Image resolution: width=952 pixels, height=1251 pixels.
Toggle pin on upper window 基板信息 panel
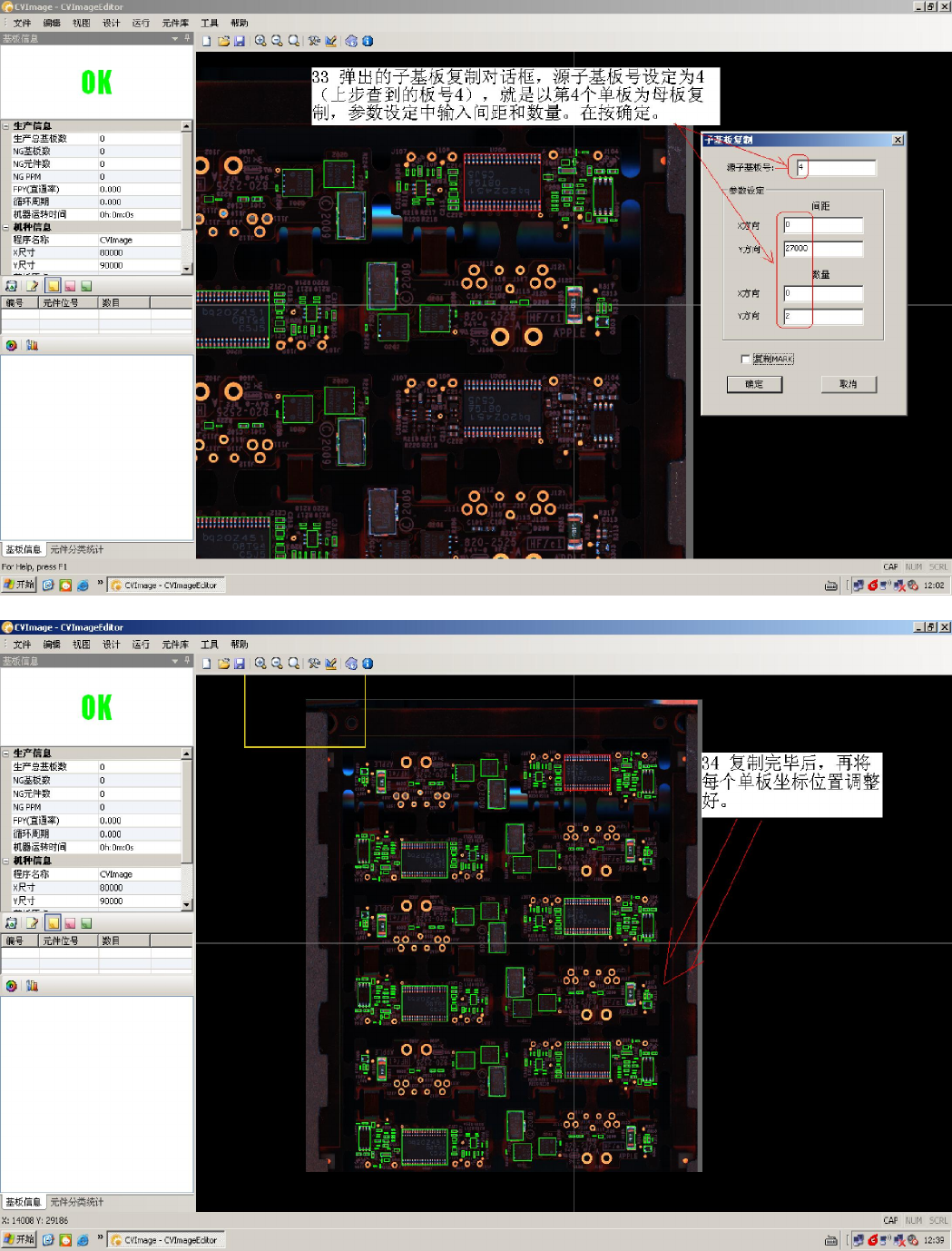(x=187, y=38)
